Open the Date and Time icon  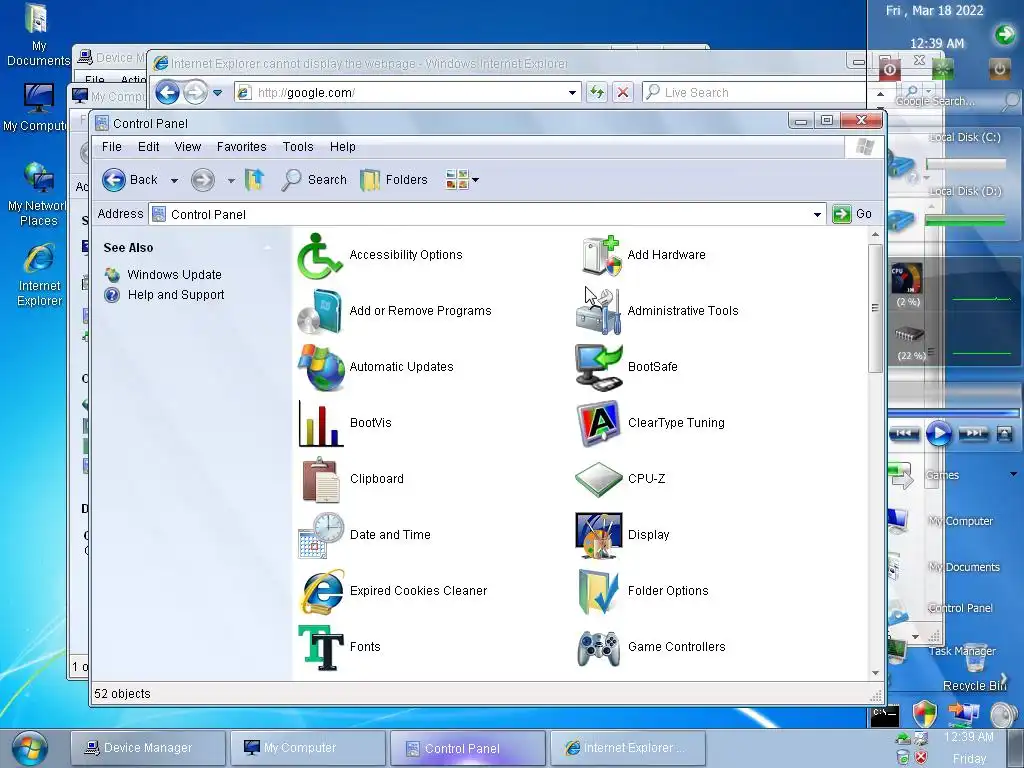[x=321, y=535]
